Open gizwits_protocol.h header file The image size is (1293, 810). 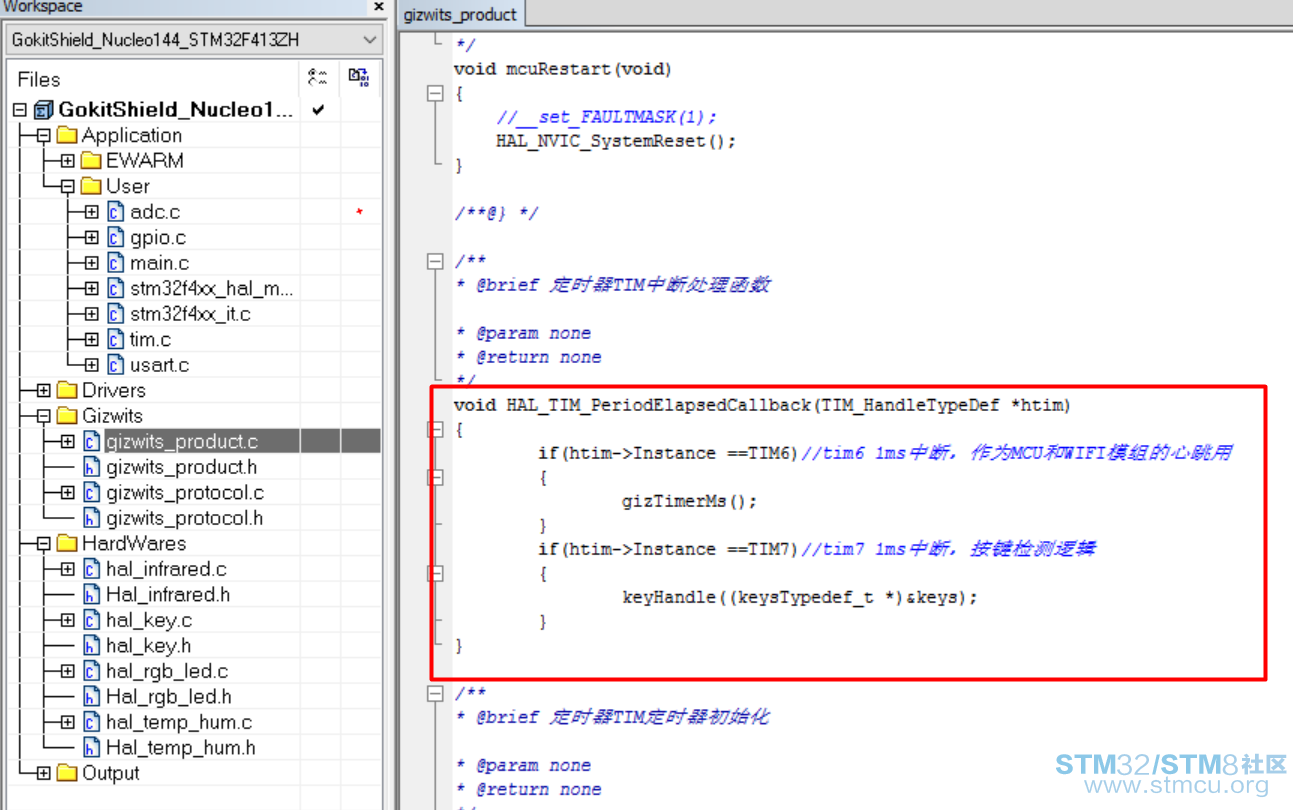184,518
